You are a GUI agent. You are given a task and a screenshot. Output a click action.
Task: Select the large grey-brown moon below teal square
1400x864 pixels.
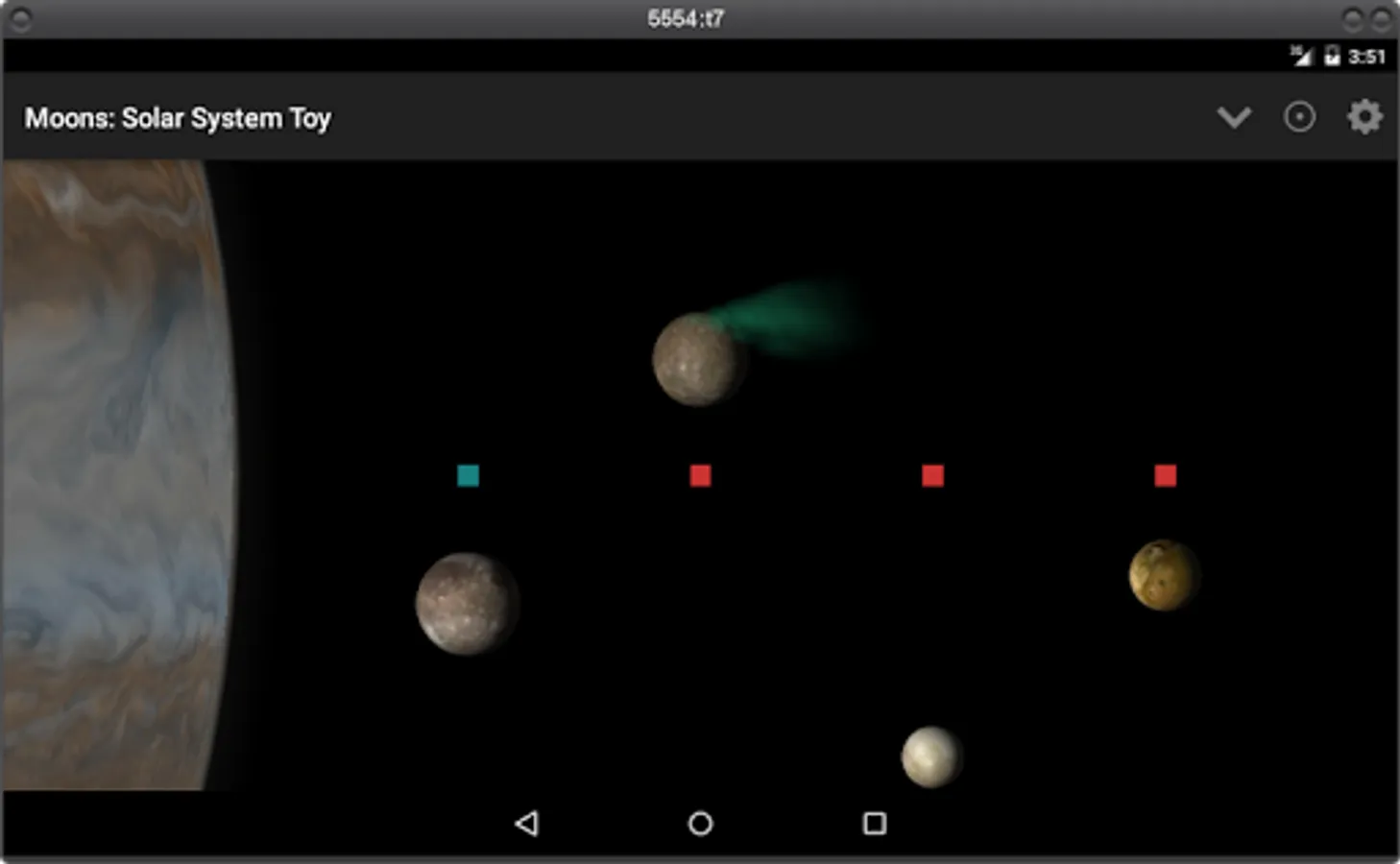point(467,604)
